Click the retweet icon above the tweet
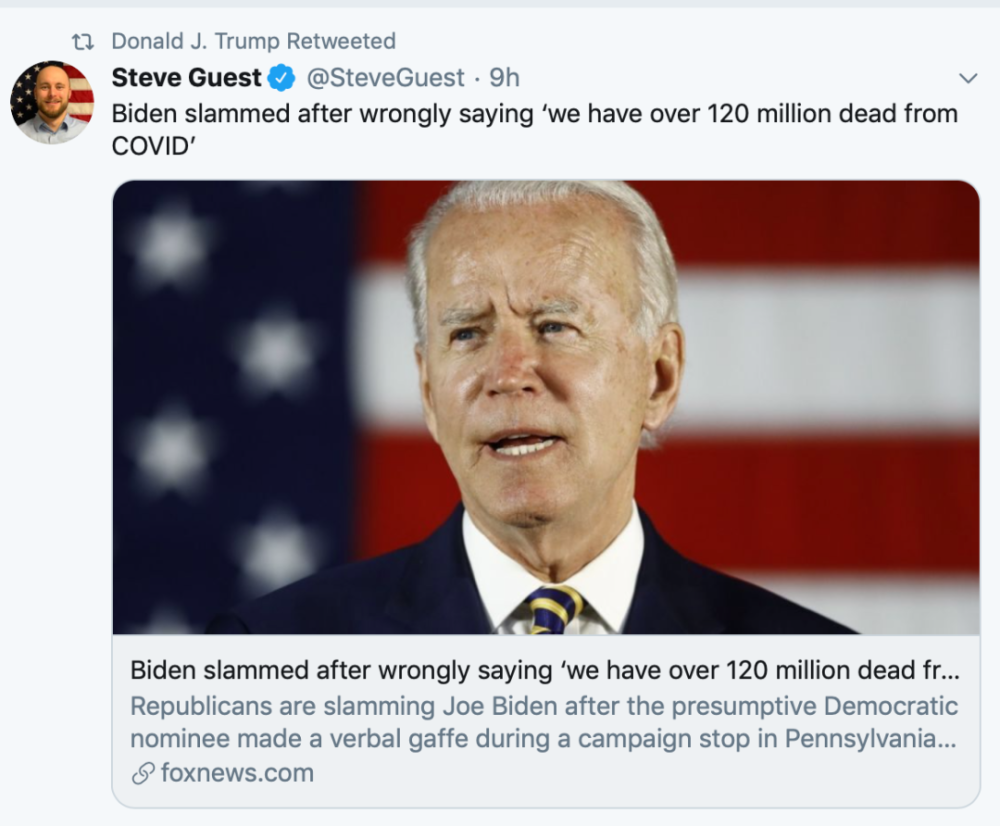Image resolution: width=1000 pixels, height=826 pixels. point(83,42)
